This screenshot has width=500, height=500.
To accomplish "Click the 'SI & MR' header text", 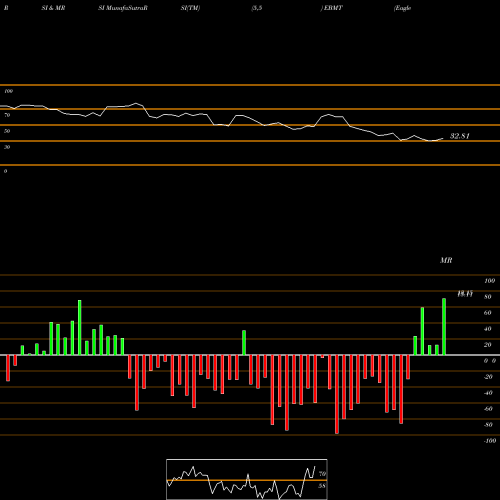I will point(53,8).
